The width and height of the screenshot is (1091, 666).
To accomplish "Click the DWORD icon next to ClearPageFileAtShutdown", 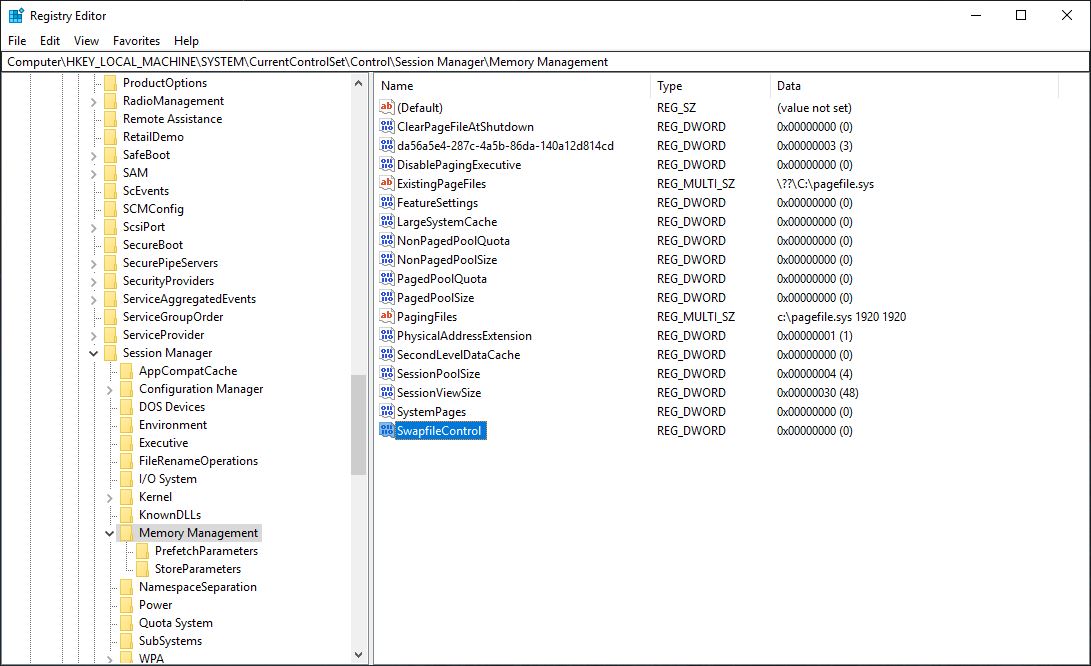I will (387, 127).
